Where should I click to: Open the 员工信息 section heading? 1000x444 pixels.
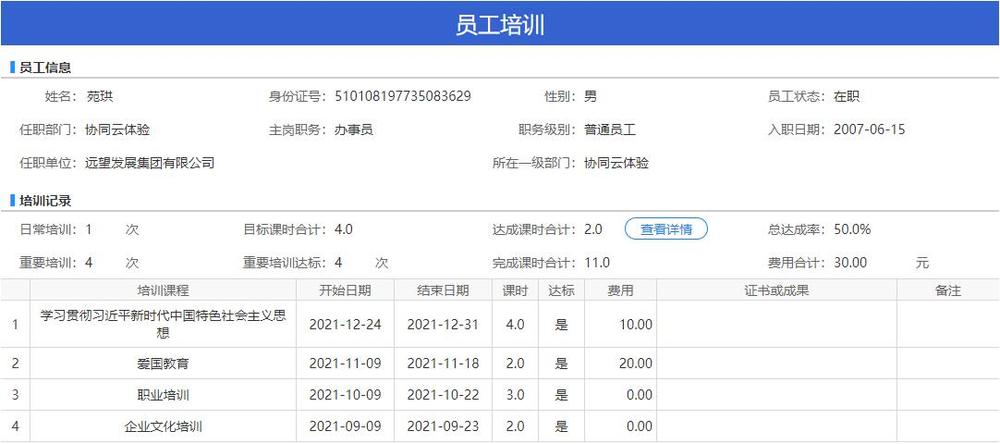[x=45, y=68]
